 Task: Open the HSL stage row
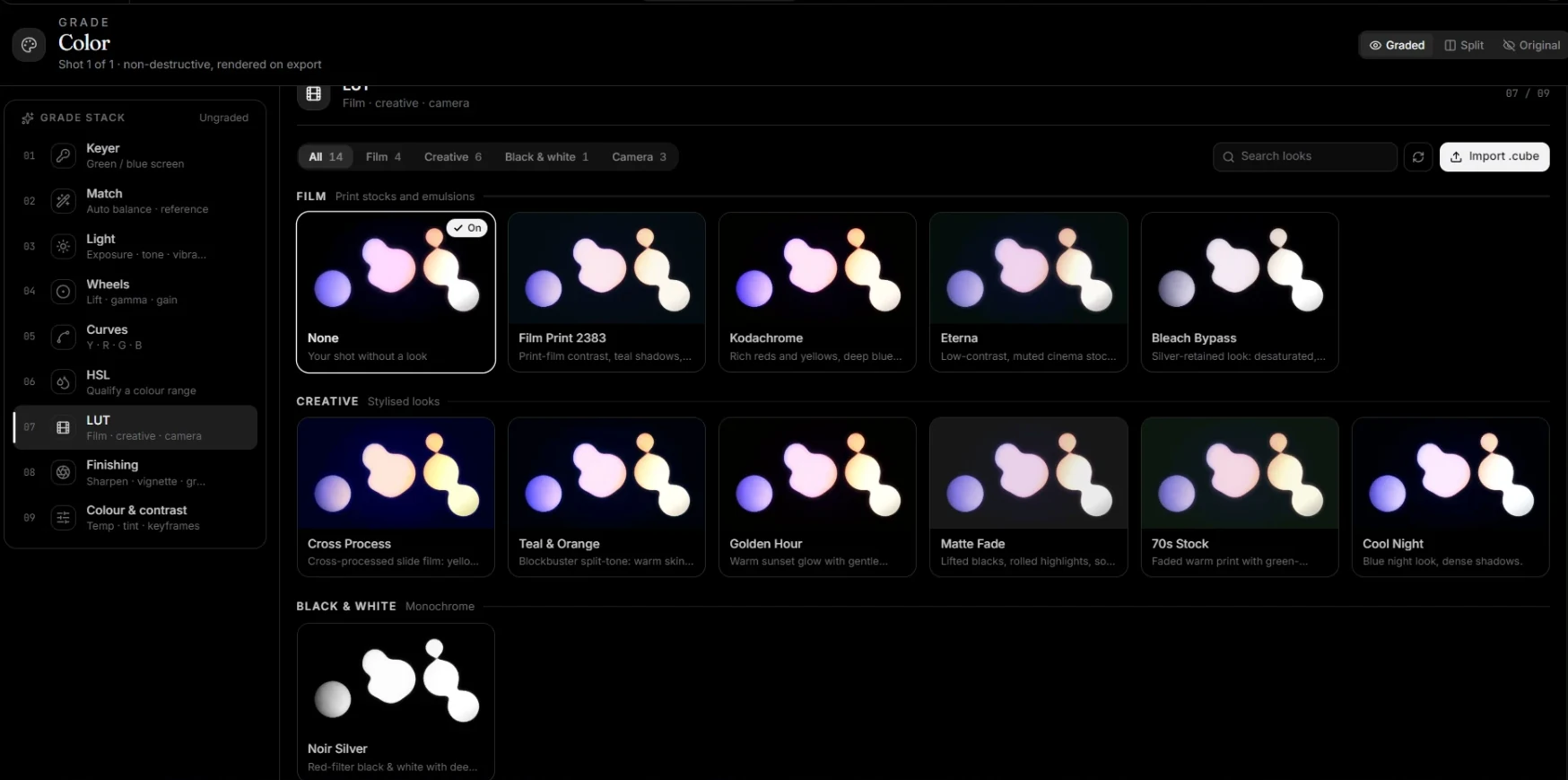tap(135, 382)
